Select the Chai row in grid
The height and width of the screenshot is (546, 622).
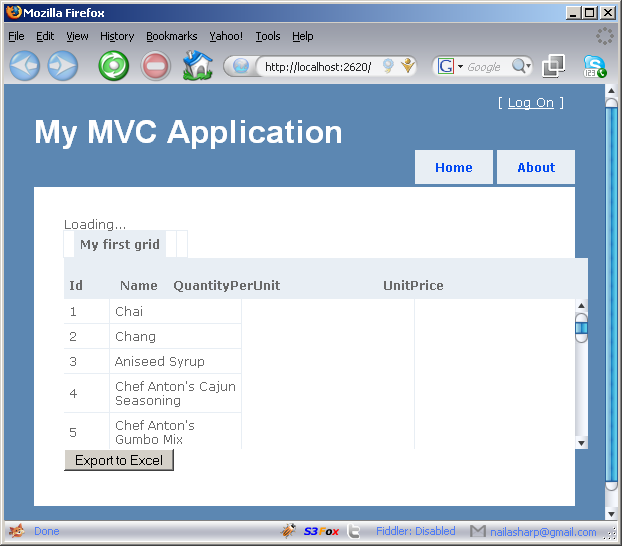(153, 311)
